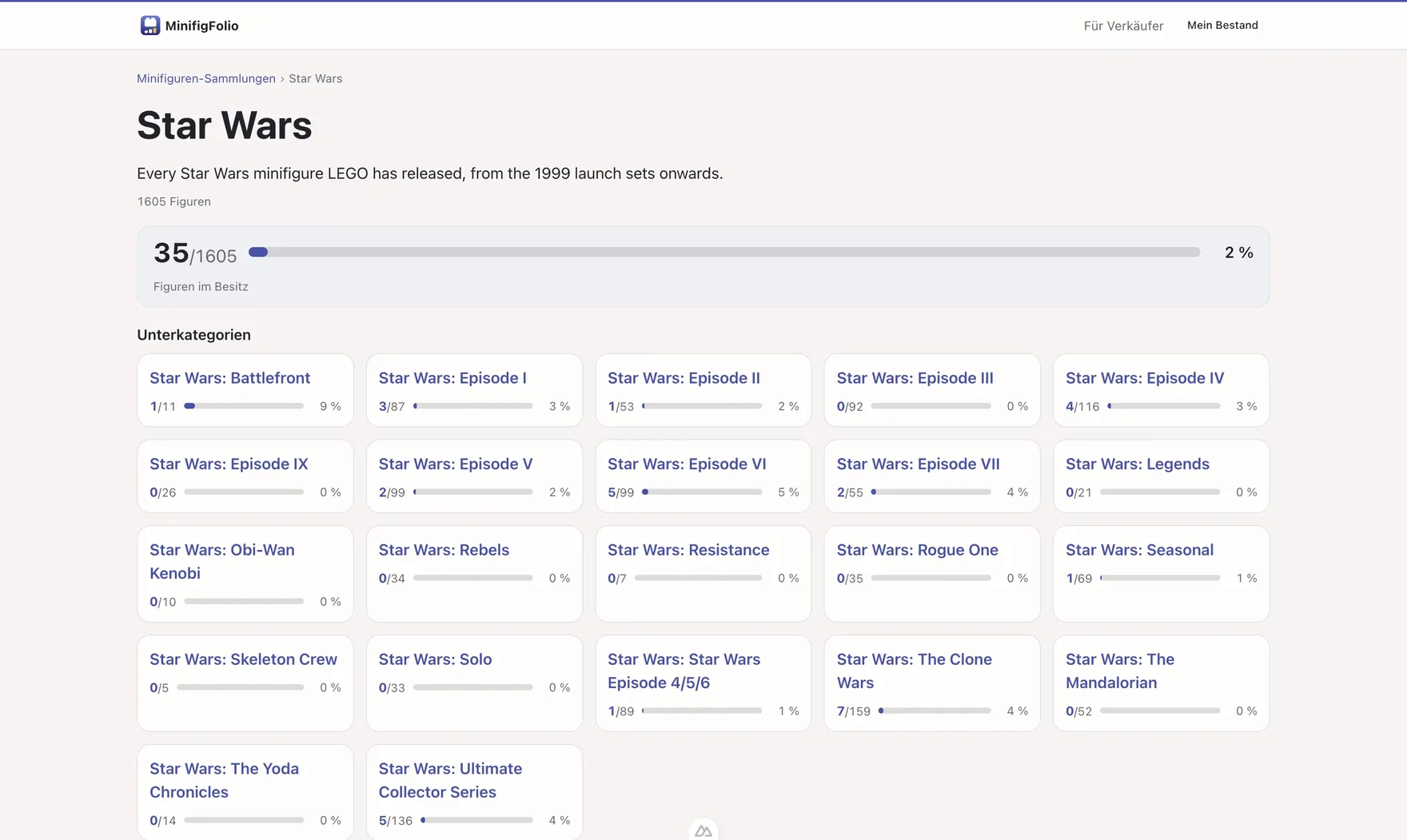Open Star Wars: Episode VI category
Viewport: 1407px width, 840px height.
[x=703, y=476]
